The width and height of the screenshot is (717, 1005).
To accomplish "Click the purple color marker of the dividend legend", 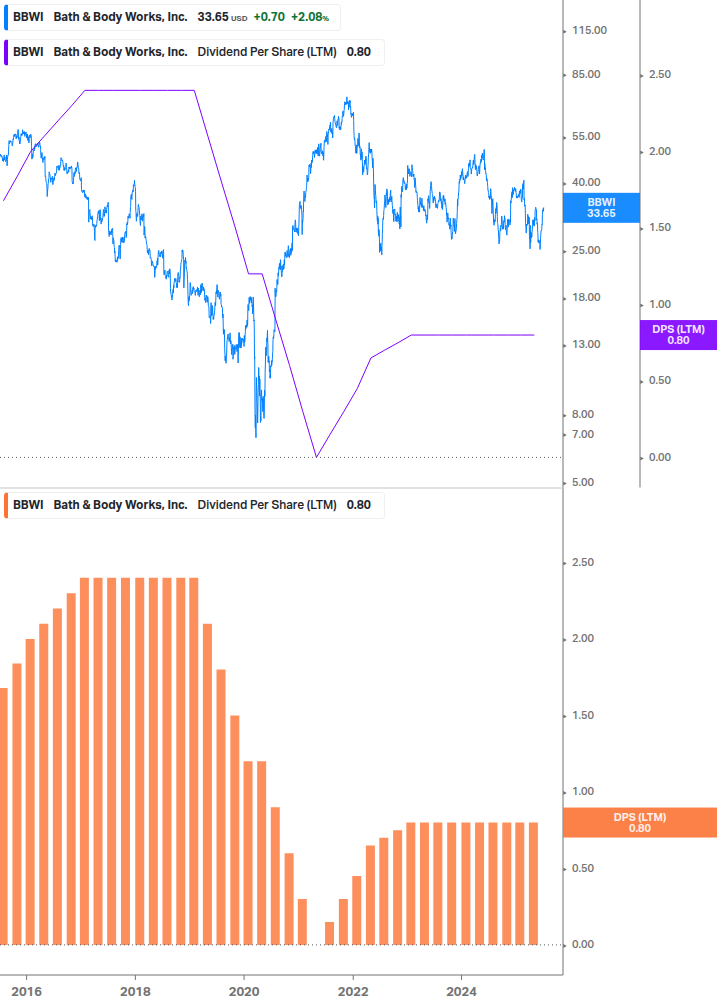I will (6, 53).
